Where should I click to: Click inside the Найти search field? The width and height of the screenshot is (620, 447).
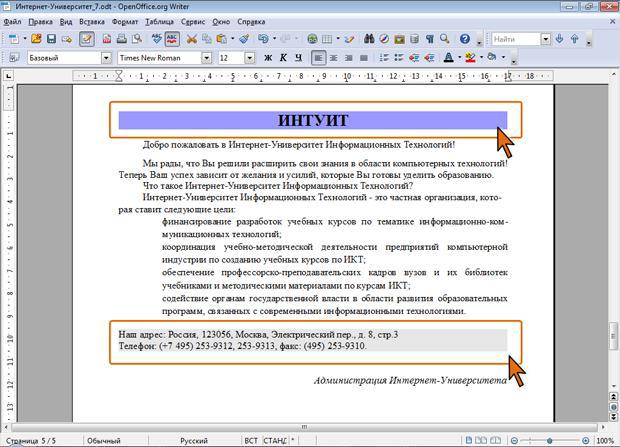coord(516,39)
